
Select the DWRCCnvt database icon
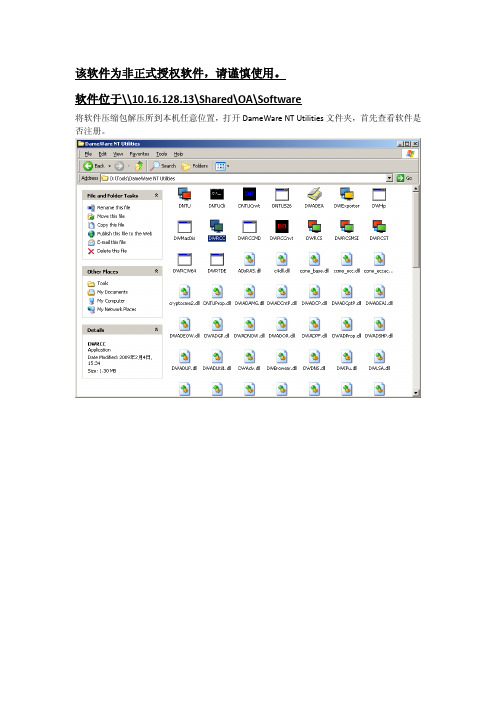[282, 227]
